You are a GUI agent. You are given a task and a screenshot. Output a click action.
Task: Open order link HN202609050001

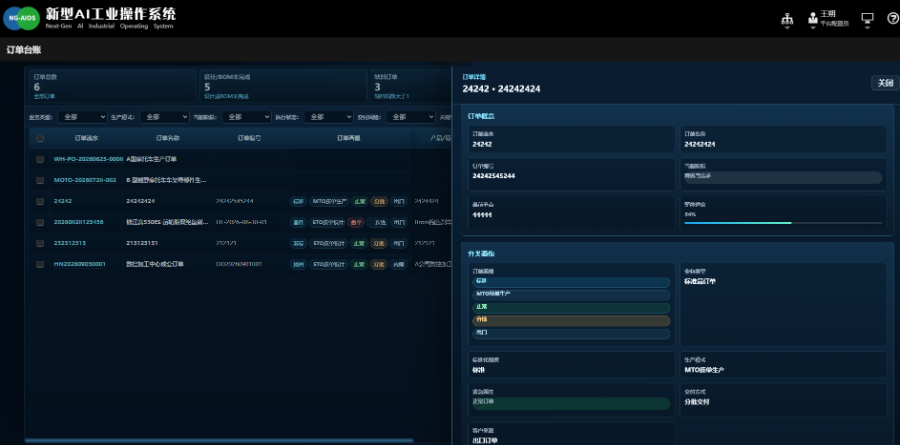click(79, 264)
